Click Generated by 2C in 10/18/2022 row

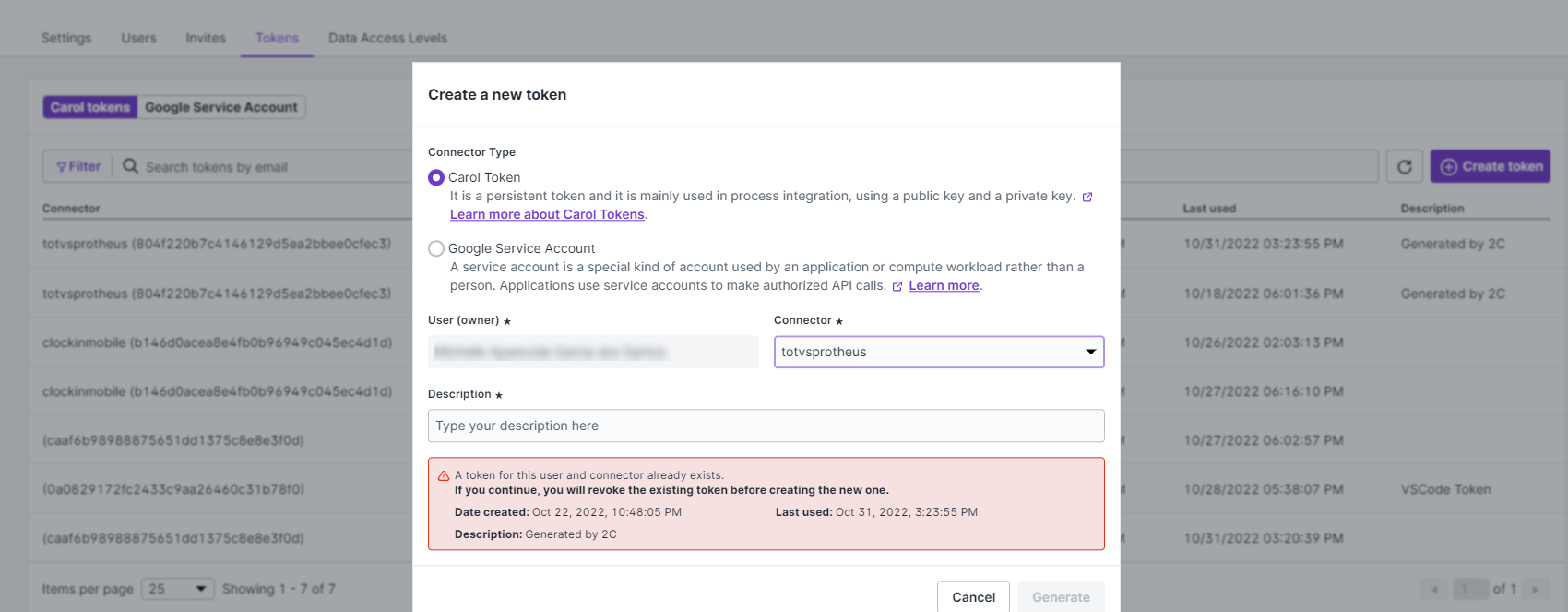click(x=1453, y=294)
